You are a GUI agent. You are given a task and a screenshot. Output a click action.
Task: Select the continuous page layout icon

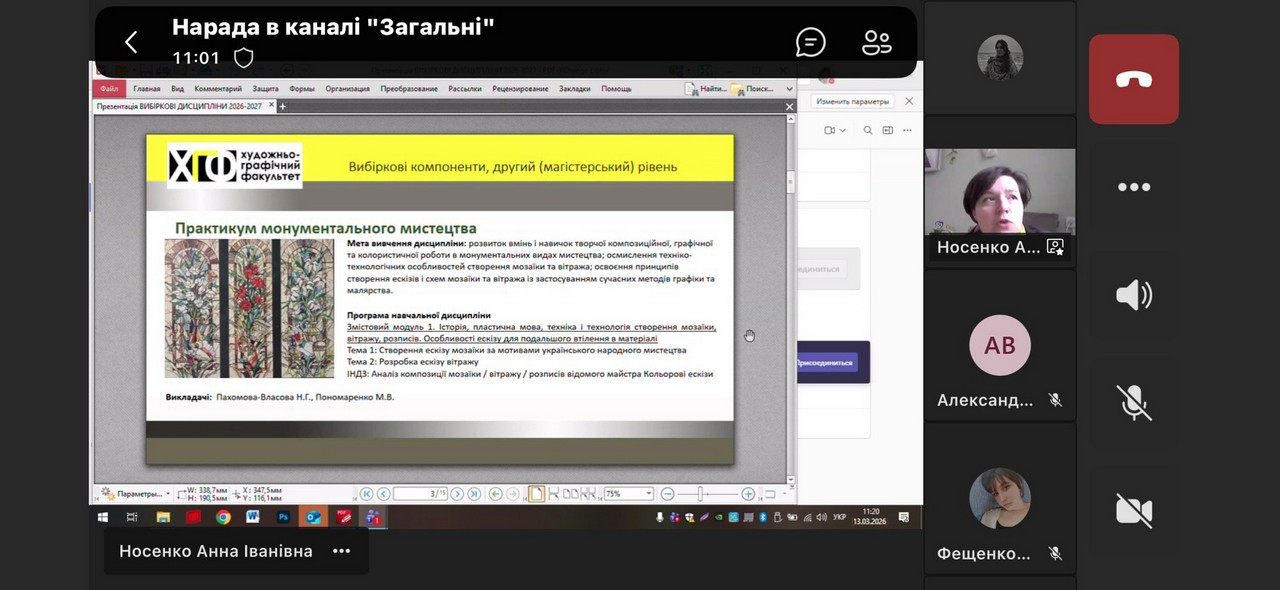[x=554, y=494]
